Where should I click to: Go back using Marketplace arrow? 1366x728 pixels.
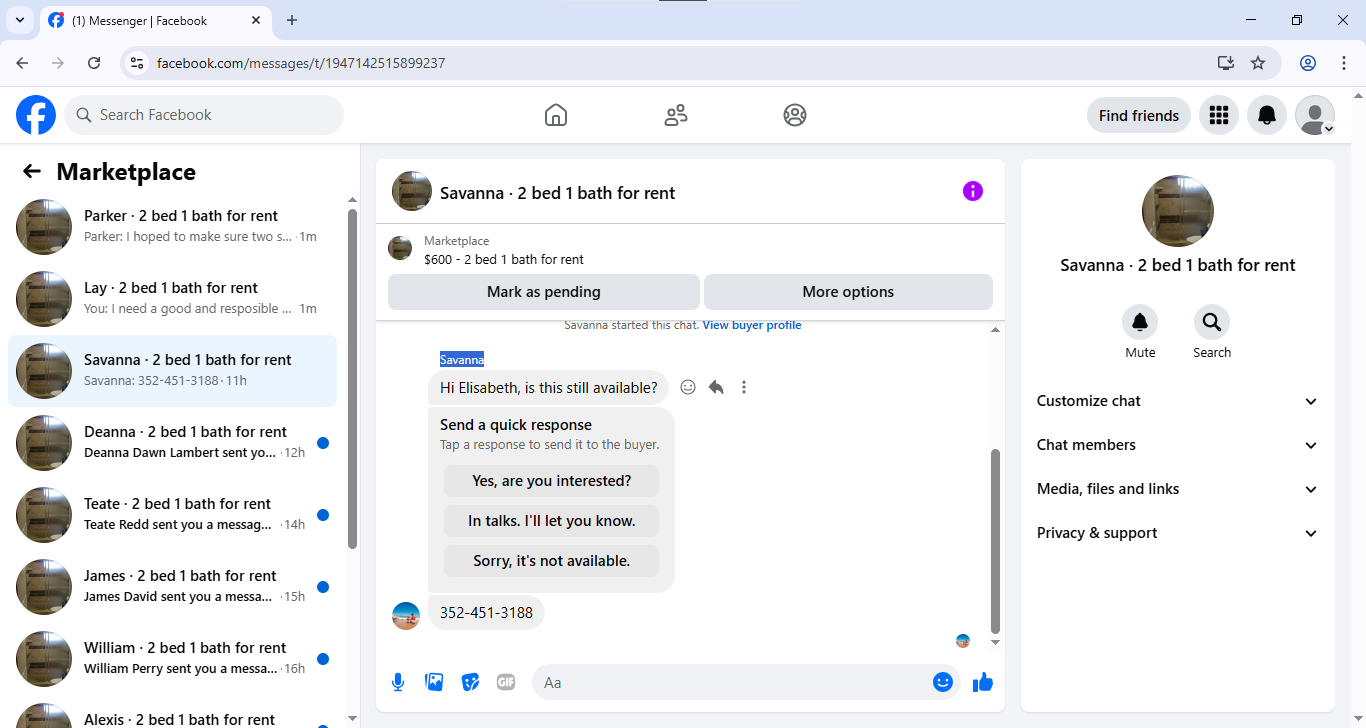click(x=32, y=171)
